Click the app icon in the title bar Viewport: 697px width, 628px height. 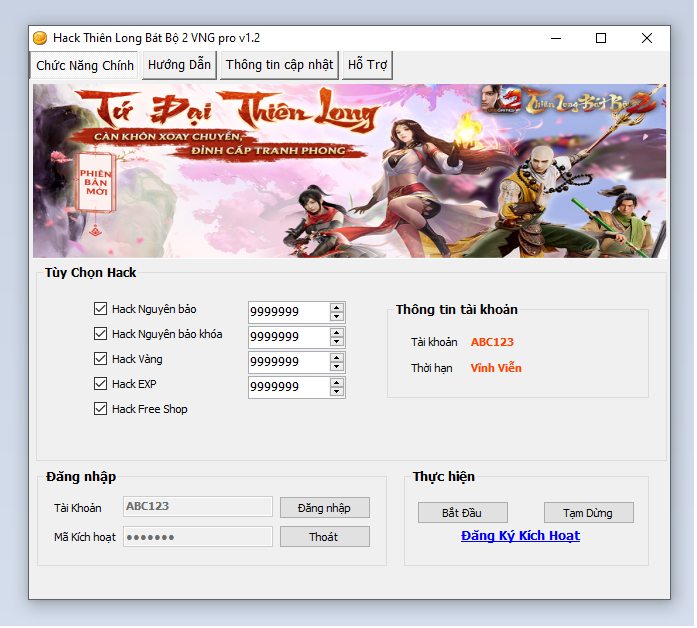[x=40, y=38]
